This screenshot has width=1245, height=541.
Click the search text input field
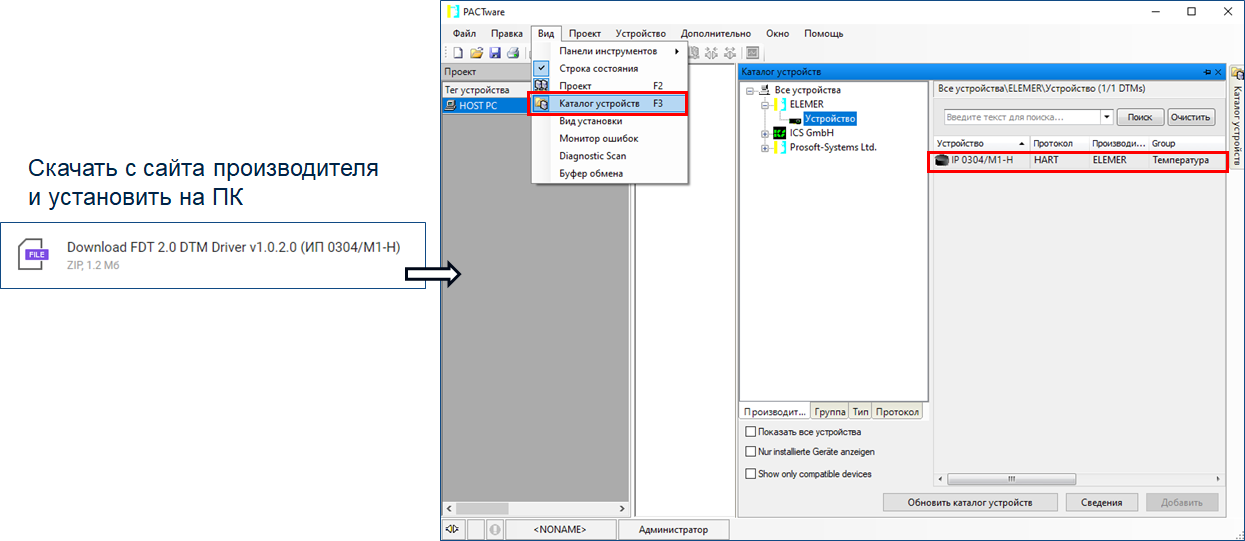pyautogui.click(x=1020, y=117)
